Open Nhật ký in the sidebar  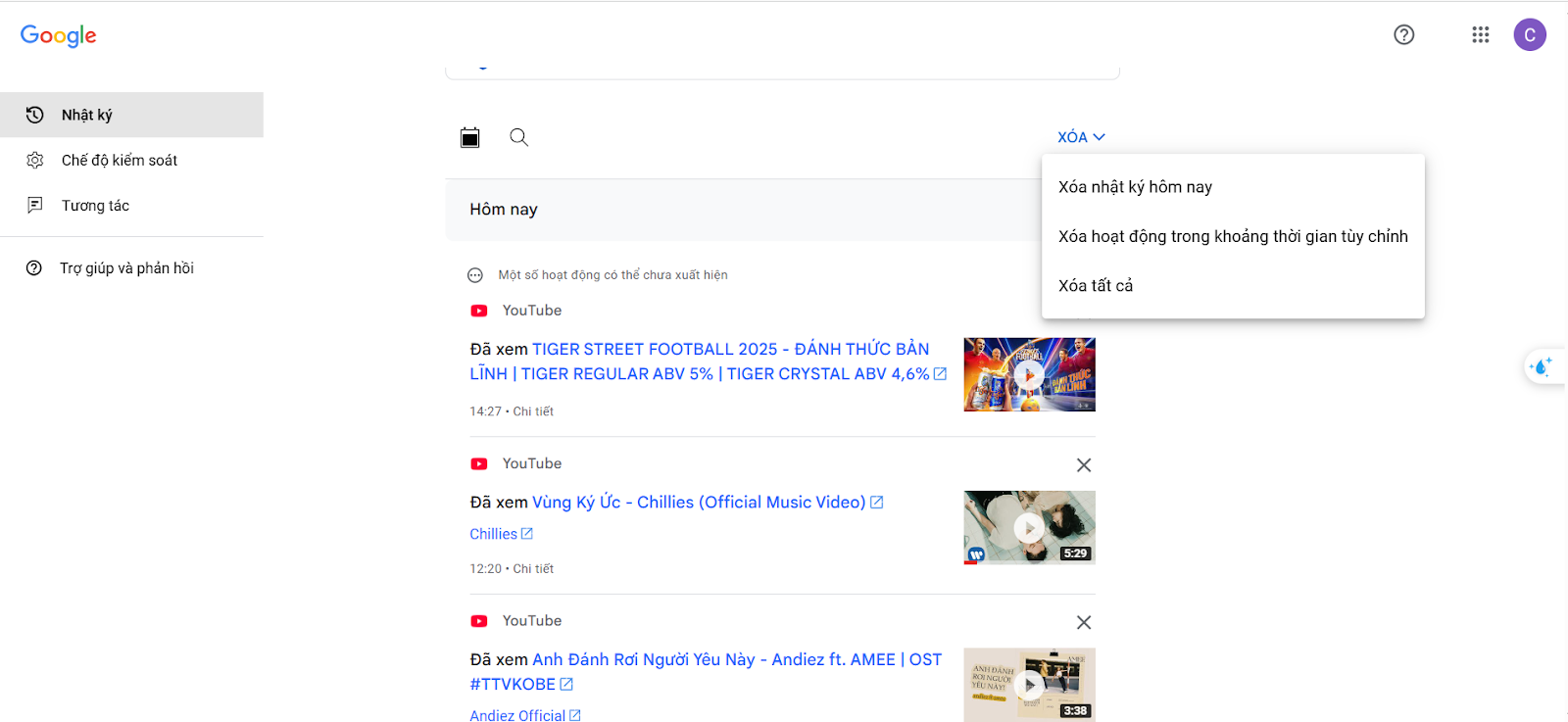(87, 115)
